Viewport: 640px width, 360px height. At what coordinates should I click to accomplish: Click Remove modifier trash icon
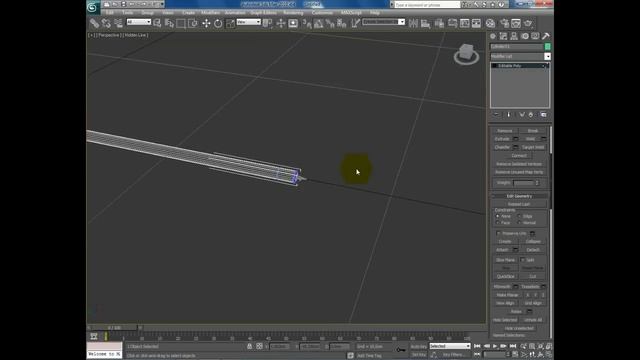pyautogui.click(x=531, y=115)
